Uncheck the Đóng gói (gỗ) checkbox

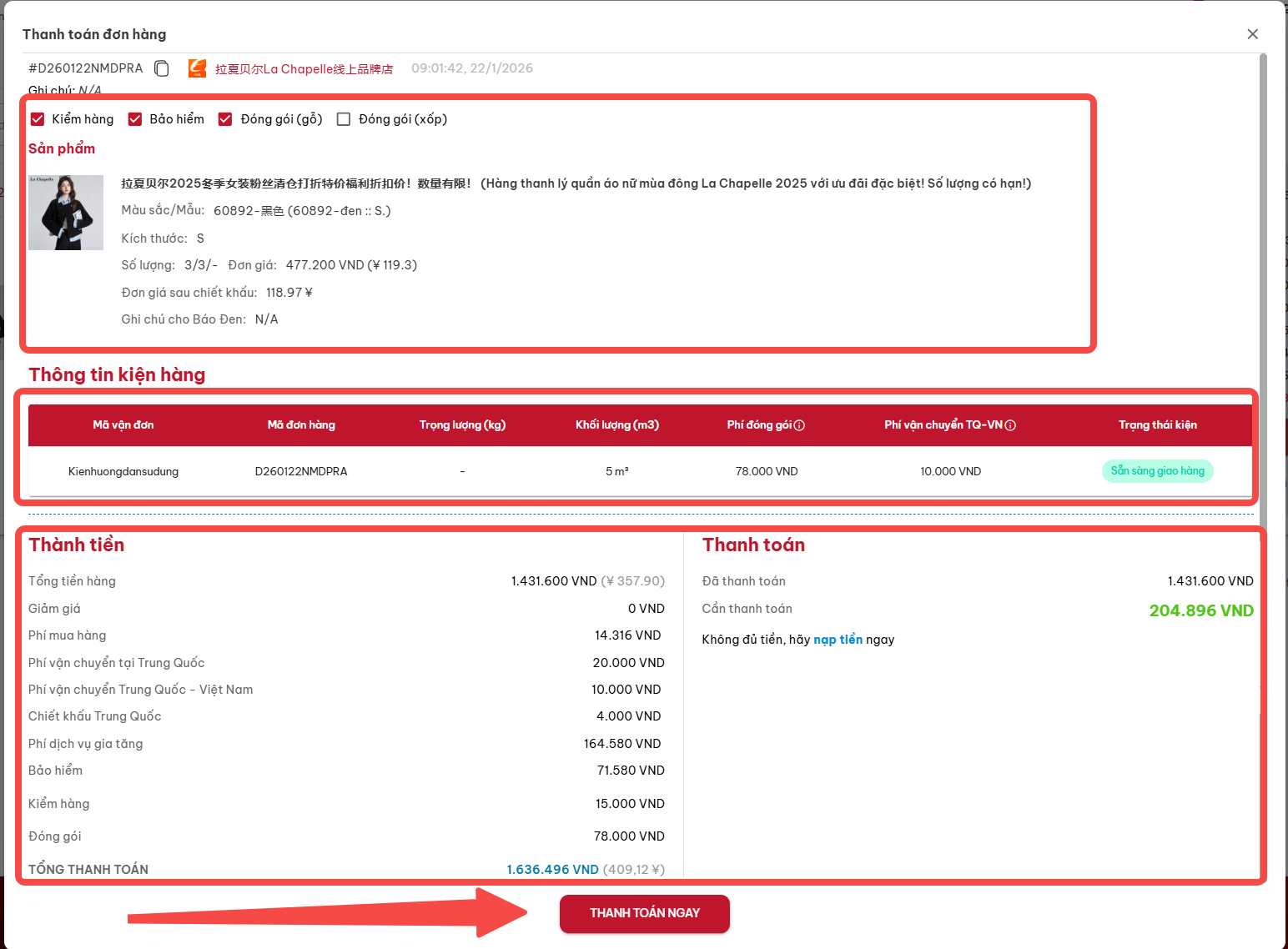click(x=225, y=119)
